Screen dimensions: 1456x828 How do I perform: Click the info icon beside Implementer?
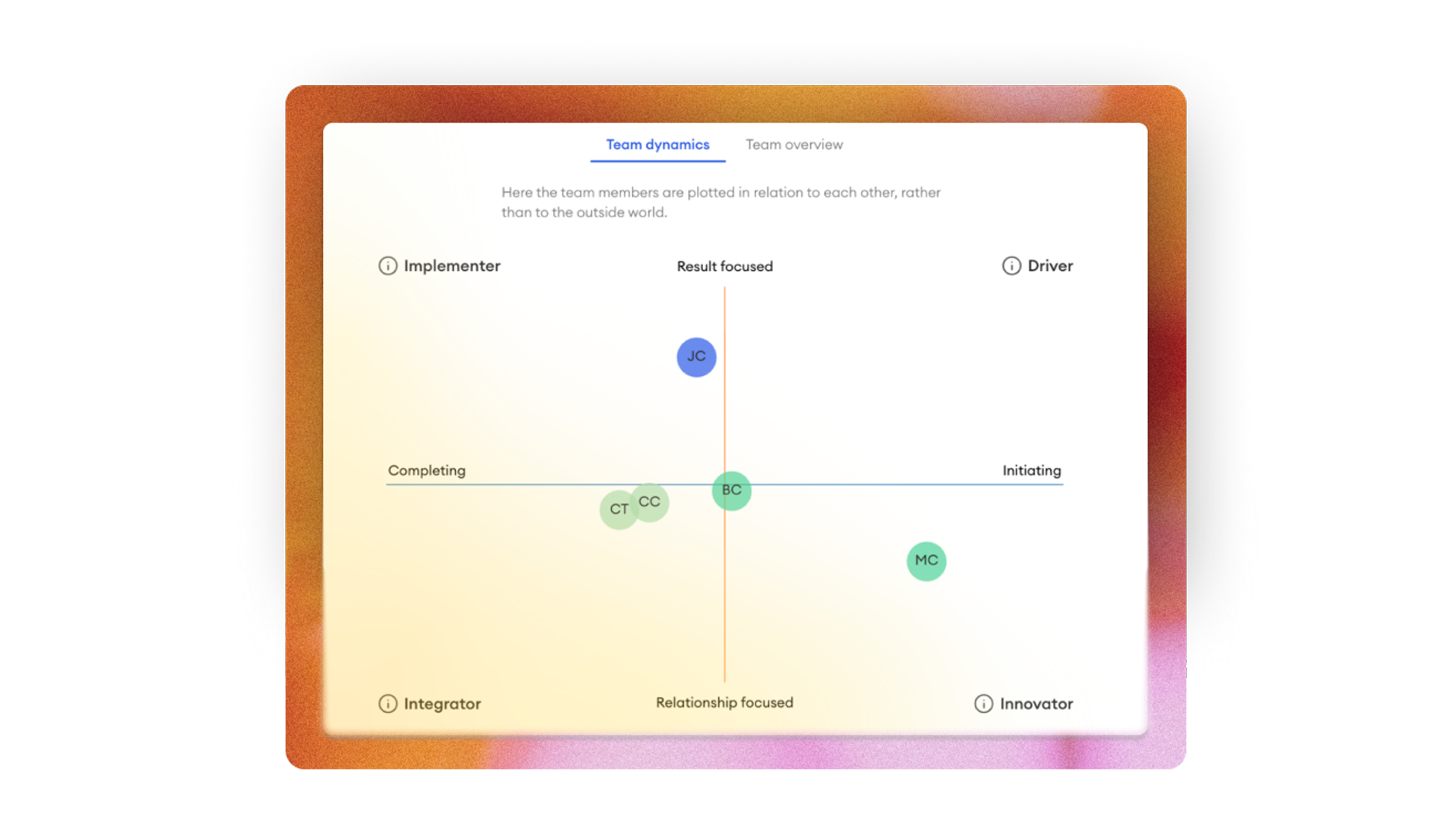(388, 266)
